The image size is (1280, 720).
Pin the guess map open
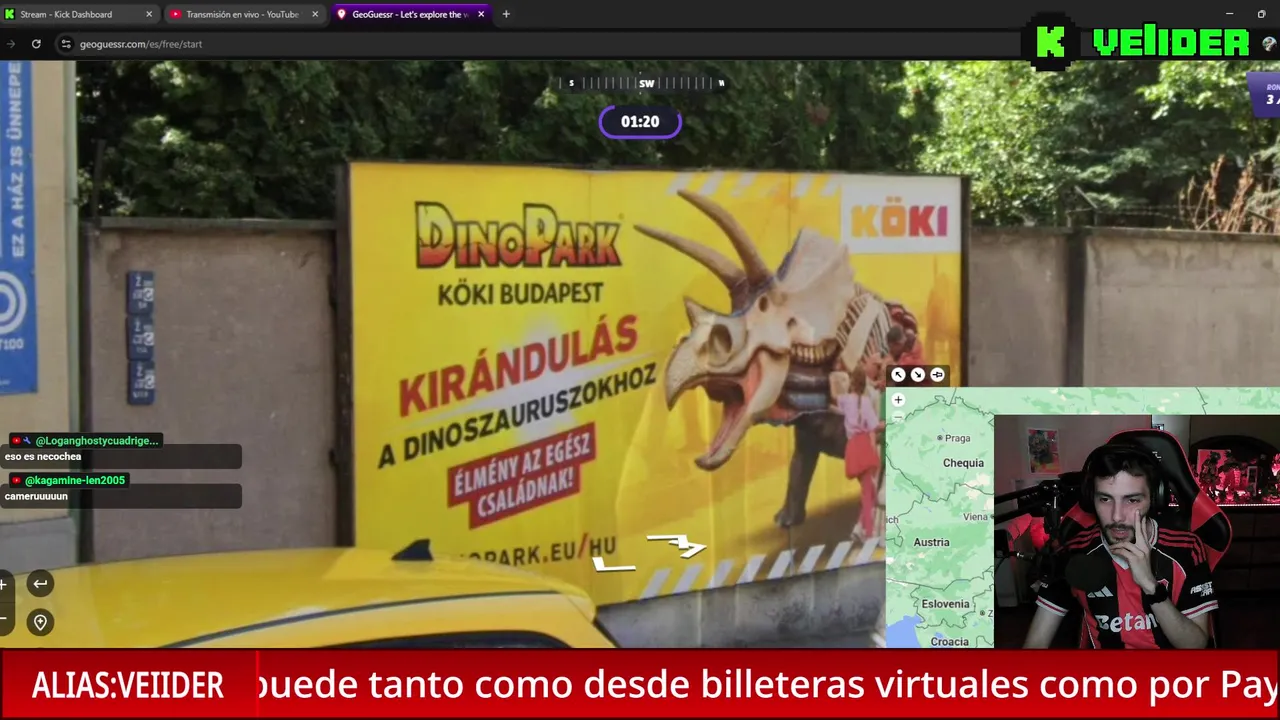(937, 375)
